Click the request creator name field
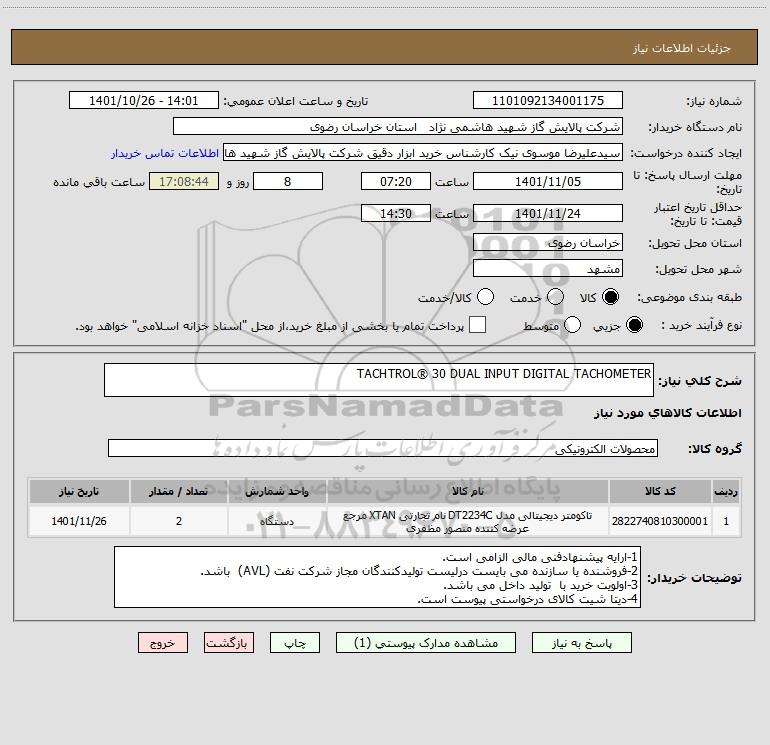770x745 pixels. 423,153
